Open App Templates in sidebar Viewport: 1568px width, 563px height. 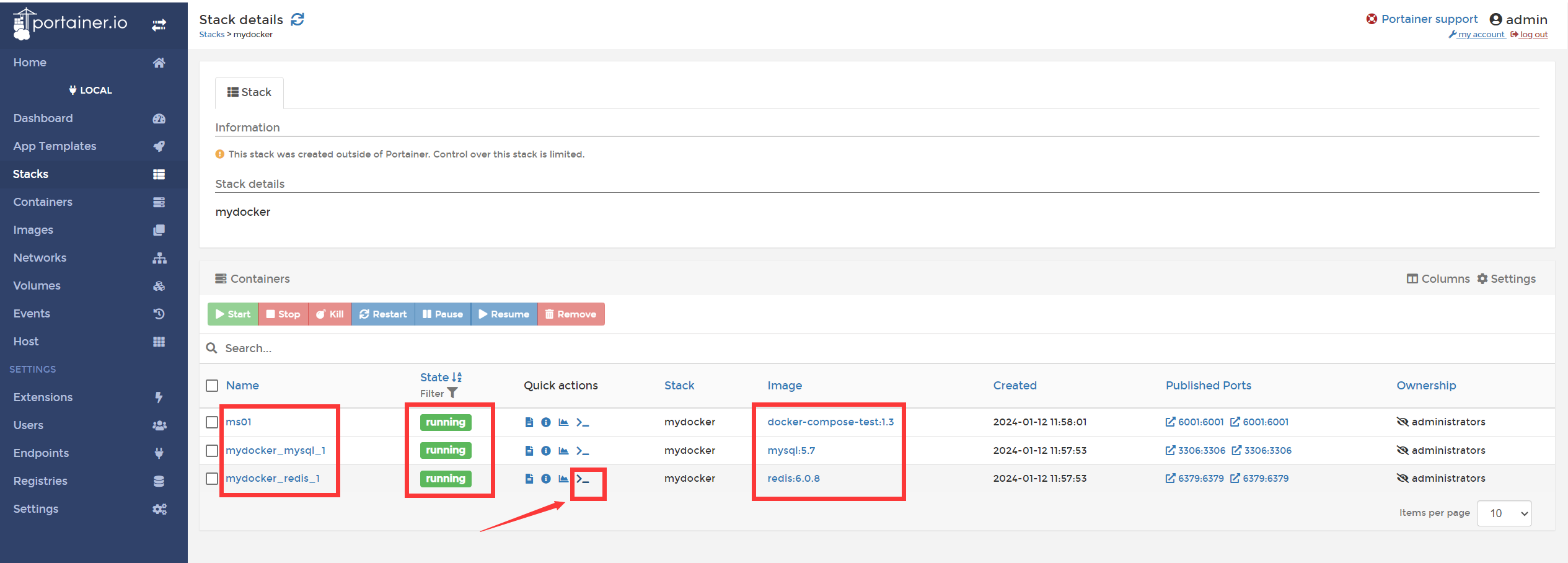click(94, 146)
